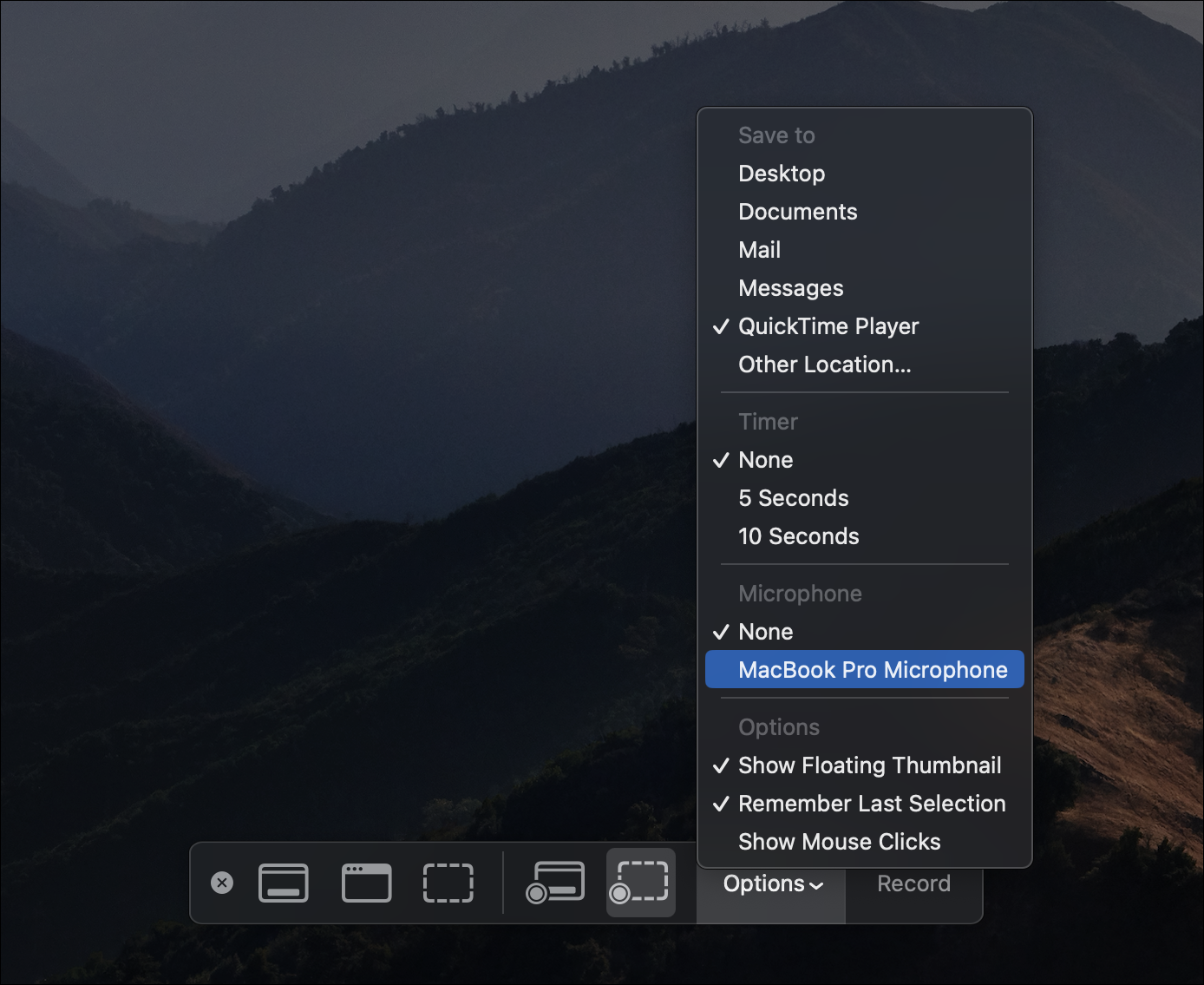Enable Show Mouse Clicks

click(x=865, y=842)
